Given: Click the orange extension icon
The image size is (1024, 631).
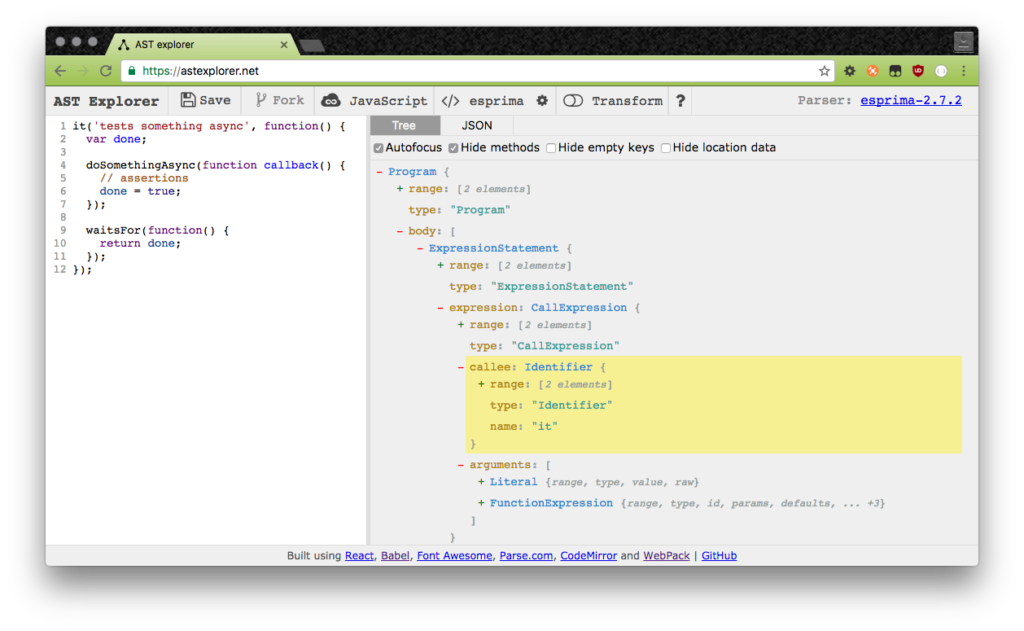Looking at the screenshot, I should (872, 71).
